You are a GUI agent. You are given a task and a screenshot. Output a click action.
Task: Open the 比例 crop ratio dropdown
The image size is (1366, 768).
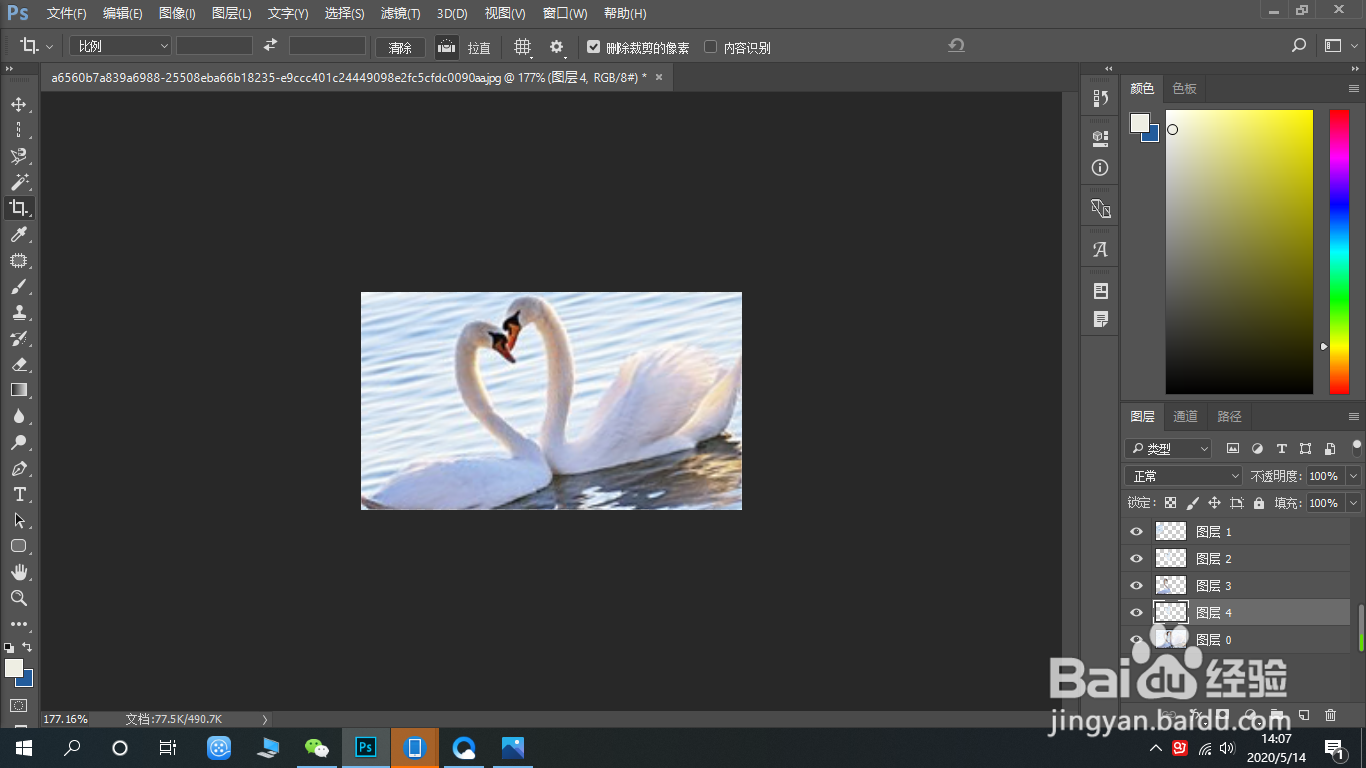pos(121,46)
